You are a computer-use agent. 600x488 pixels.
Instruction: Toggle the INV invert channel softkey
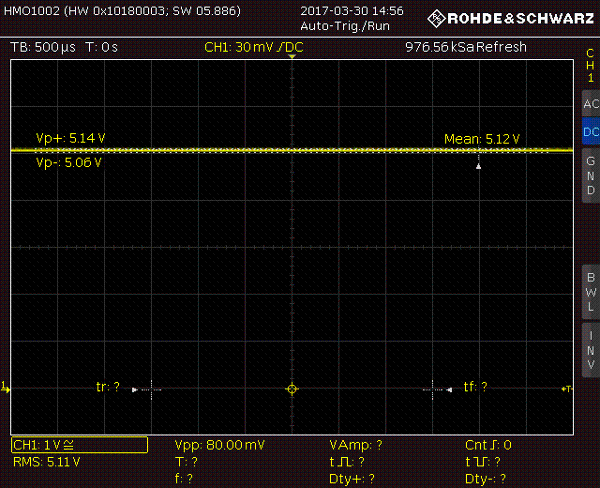pos(589,348)
